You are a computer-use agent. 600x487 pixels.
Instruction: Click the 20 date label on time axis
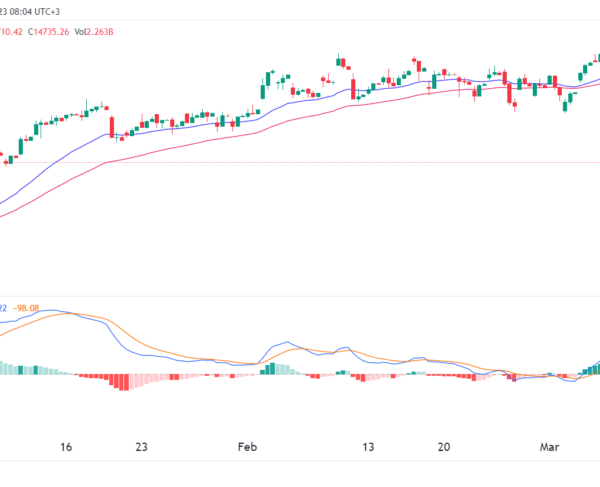tap(443, 446)
